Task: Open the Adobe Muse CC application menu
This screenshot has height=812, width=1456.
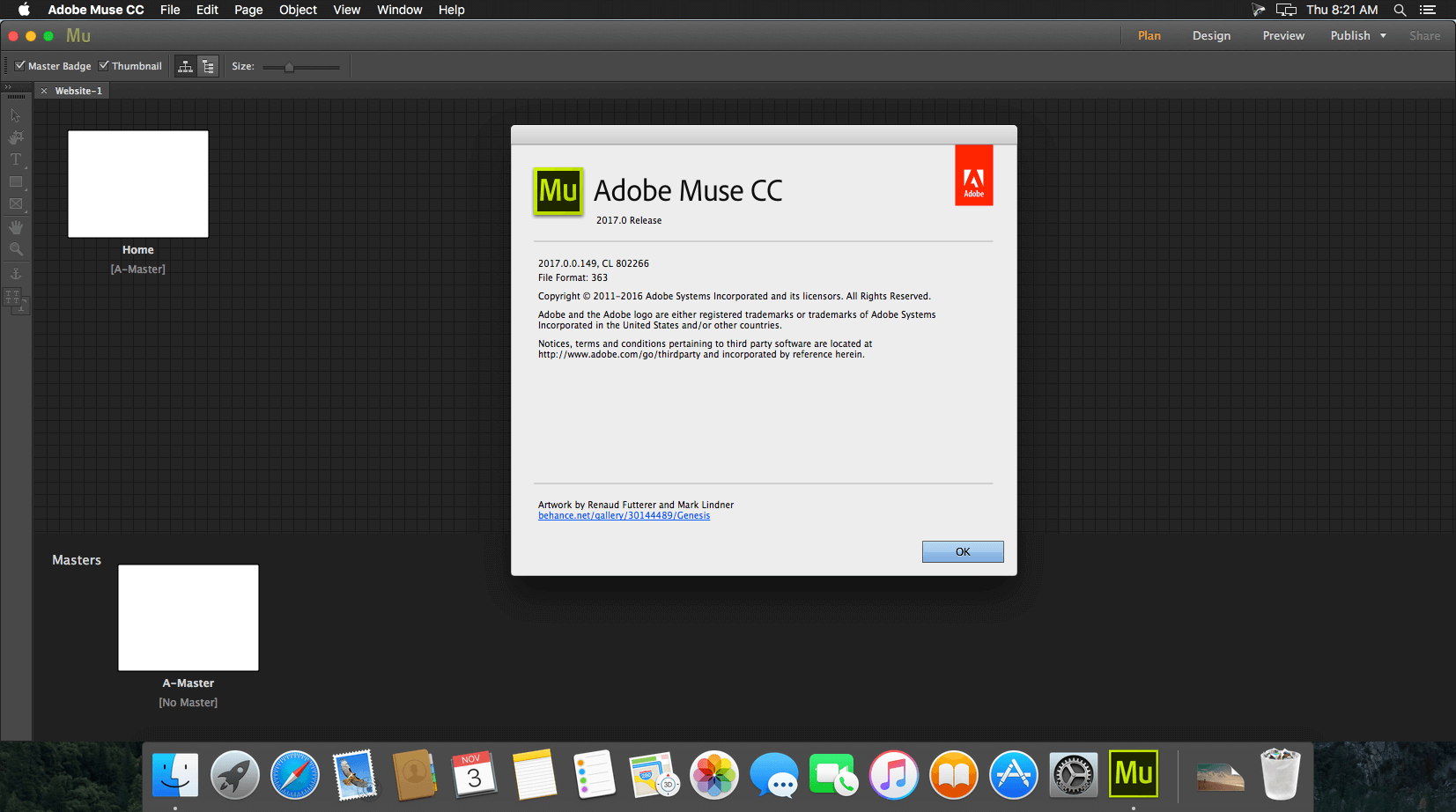Action: click(96, 10)
